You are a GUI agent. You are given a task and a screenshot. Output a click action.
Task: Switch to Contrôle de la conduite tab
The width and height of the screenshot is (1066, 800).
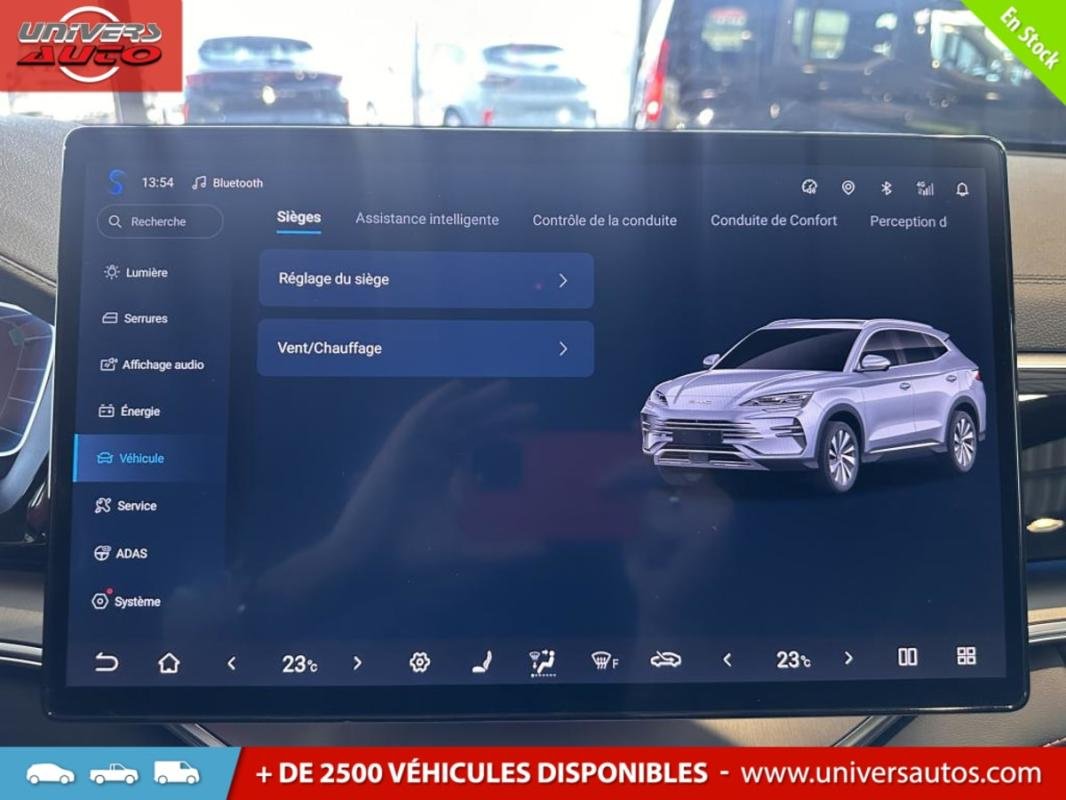pyautogui.click(x=604, y=221)
